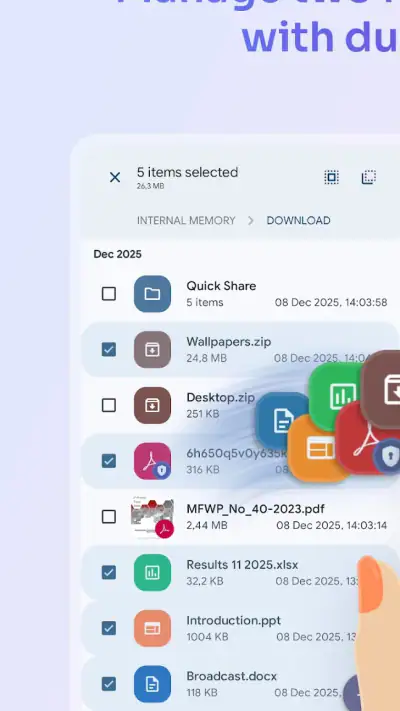This screenshot has height=711, width=400.
Task: Check the Quick Share folder checkbox
Action: [109, 294]
